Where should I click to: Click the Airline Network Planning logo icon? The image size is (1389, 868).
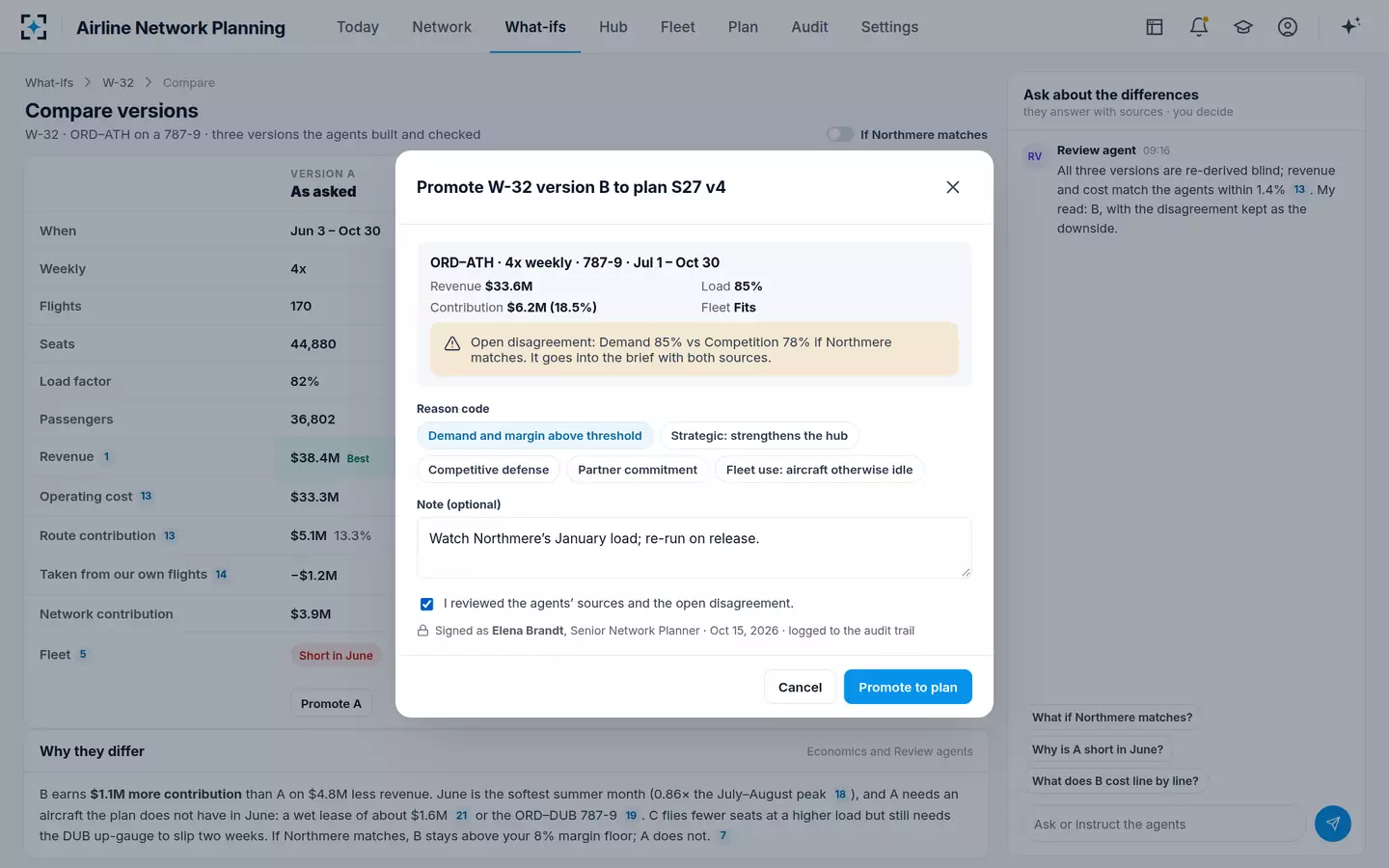[34, 27]
